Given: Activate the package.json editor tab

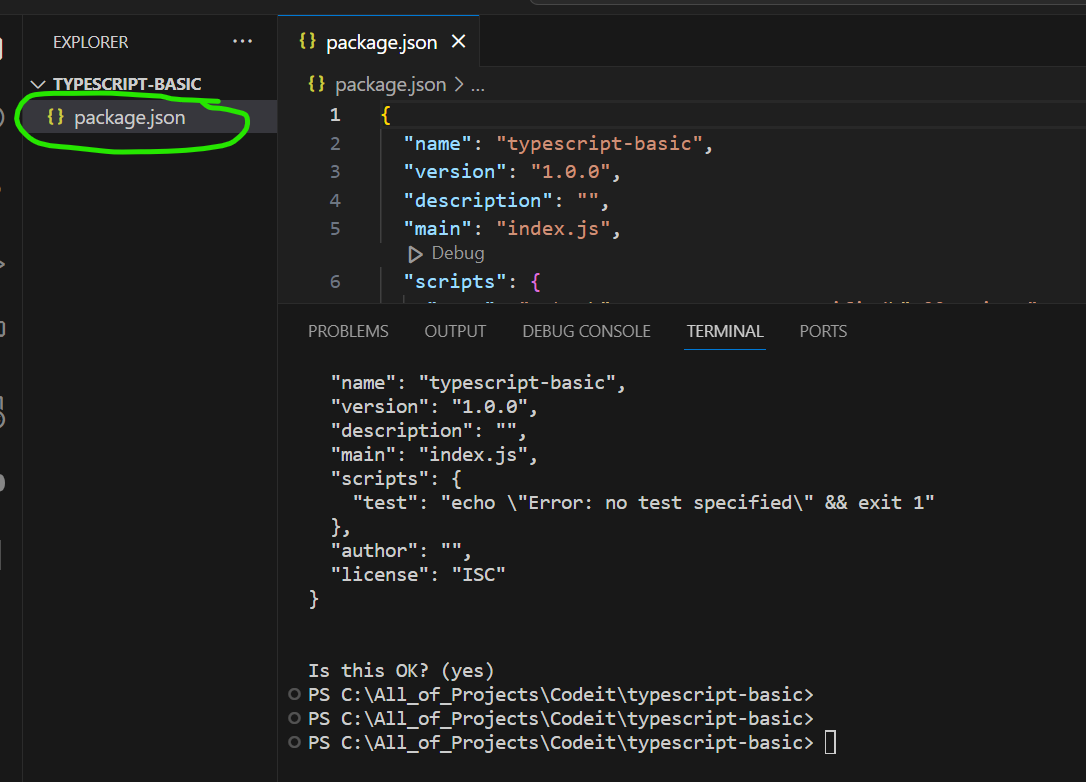Looking at the screenshot, I should click(378, 42).
